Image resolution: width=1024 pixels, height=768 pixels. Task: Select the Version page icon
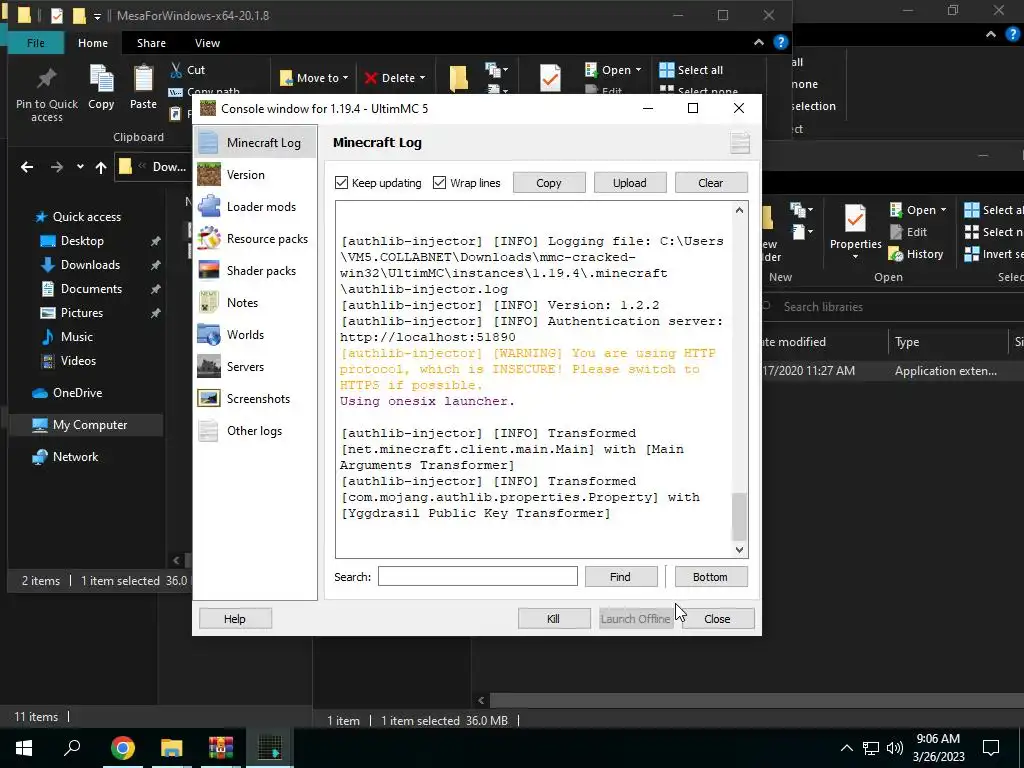pos(209,174)
